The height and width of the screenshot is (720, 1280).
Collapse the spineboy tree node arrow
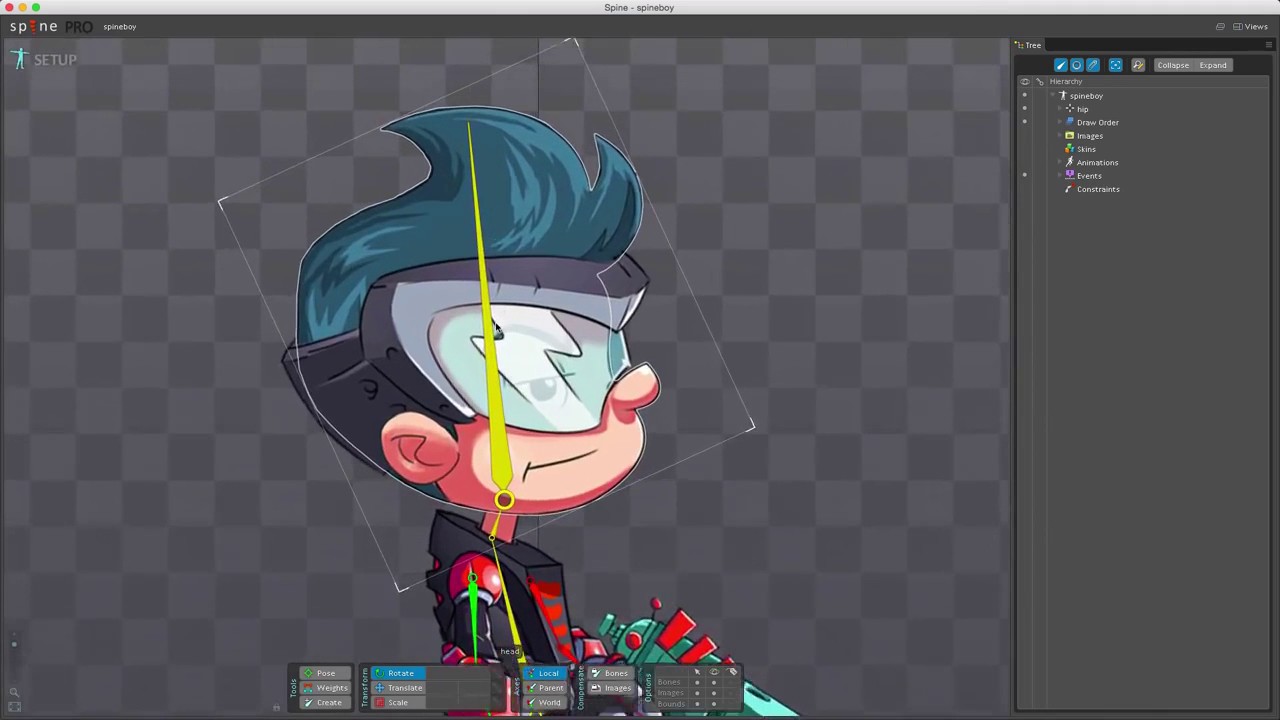pos(1053,96)
